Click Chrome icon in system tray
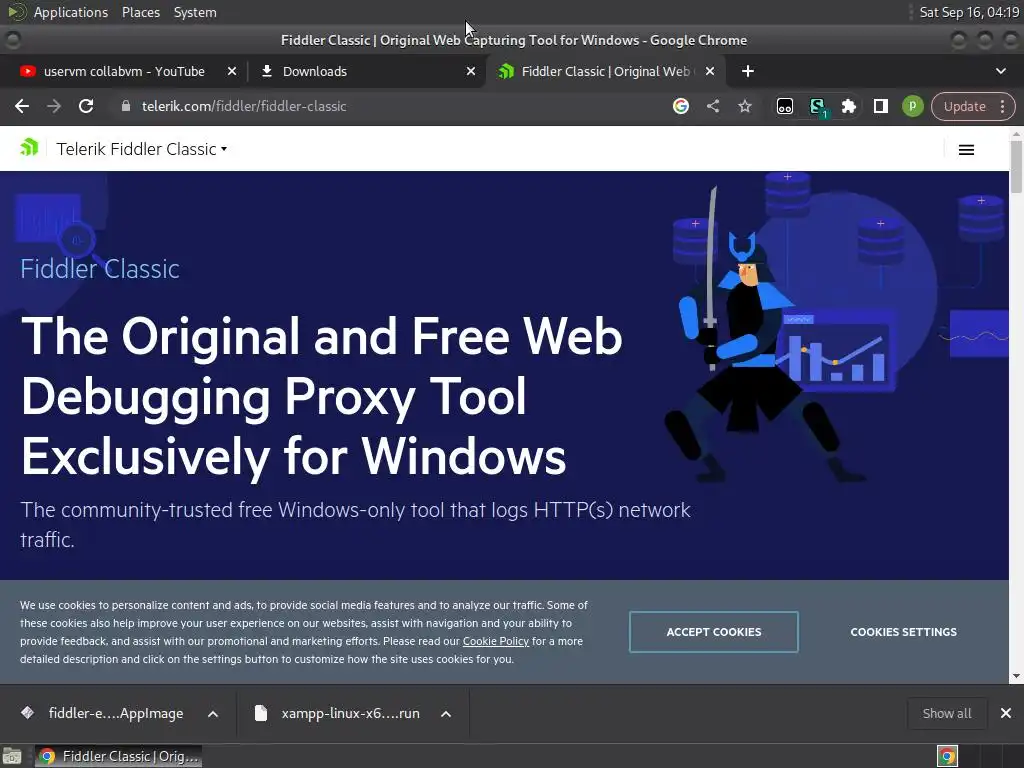 point(947,756)
